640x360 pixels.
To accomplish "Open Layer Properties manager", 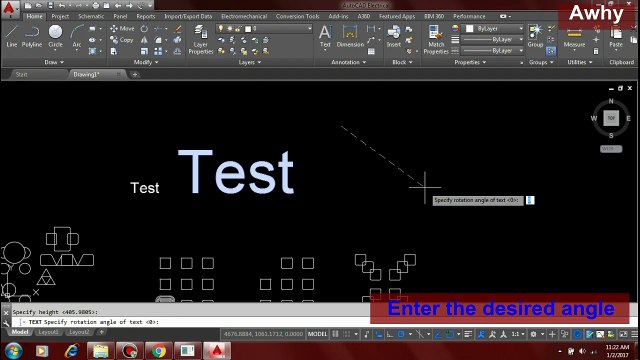I will [200, 39].
